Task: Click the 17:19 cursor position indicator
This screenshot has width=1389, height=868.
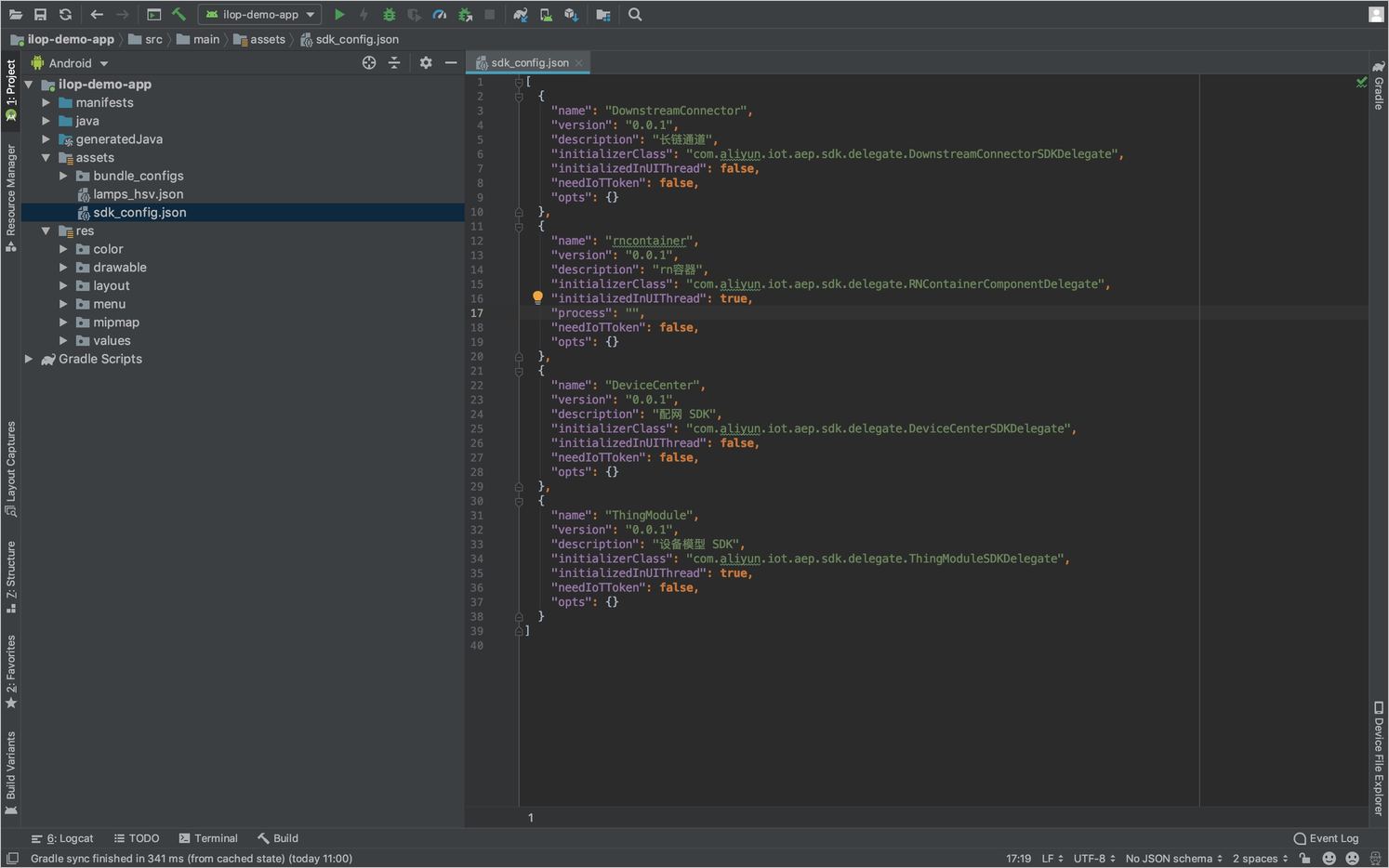Action: tap(1018, 859)
